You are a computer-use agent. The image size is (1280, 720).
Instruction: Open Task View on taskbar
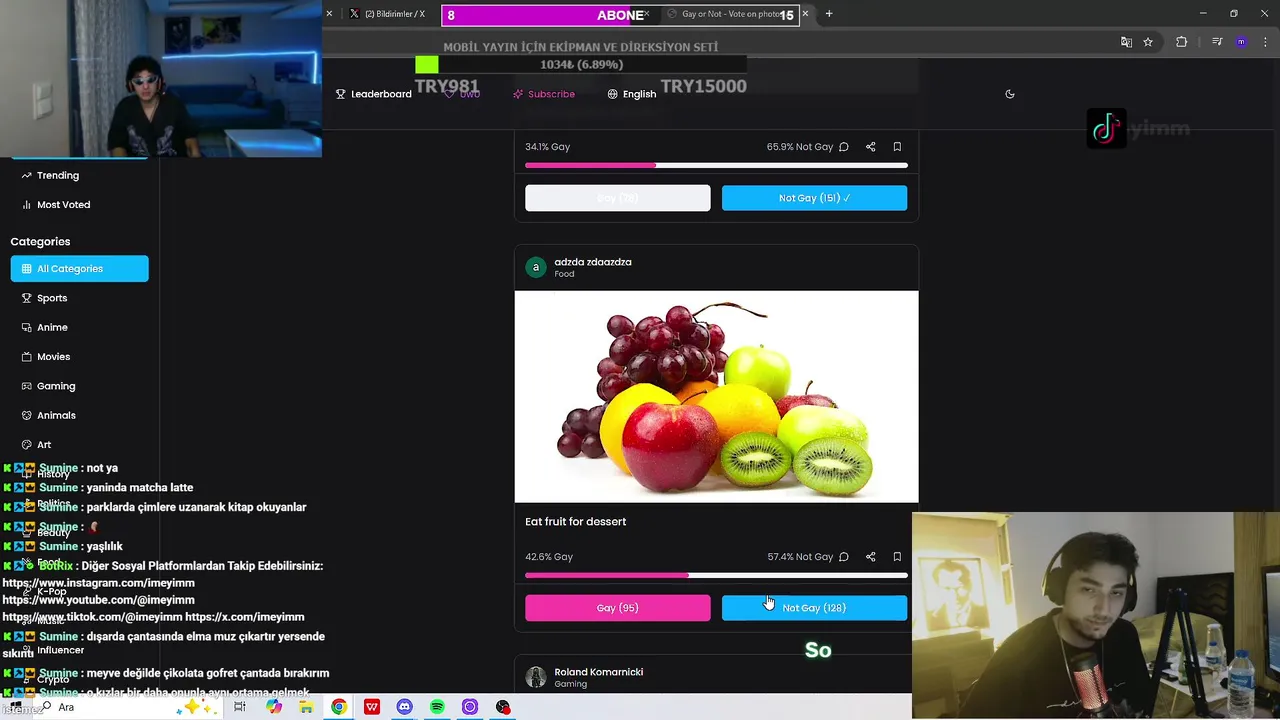[240, 707]
